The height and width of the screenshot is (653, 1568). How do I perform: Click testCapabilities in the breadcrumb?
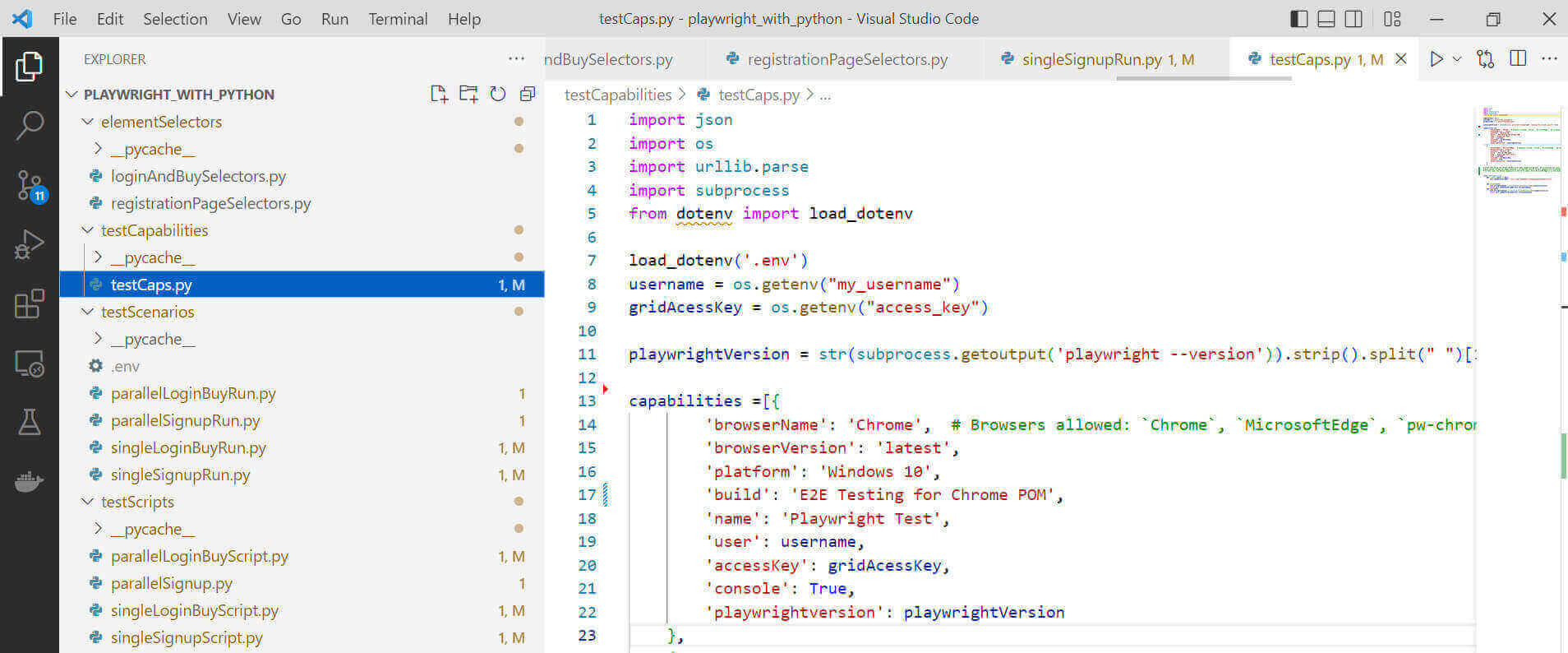617,95
